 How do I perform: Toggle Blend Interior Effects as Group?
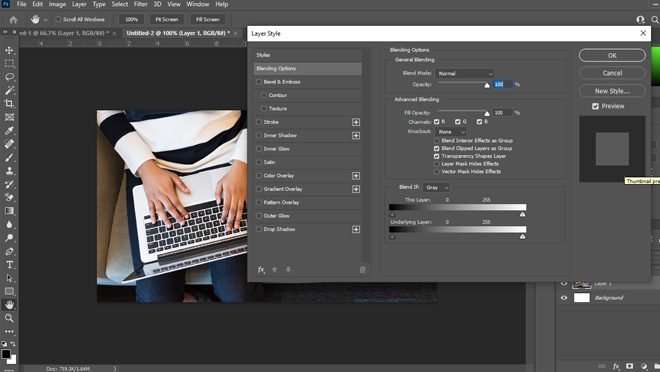[436, 141]
